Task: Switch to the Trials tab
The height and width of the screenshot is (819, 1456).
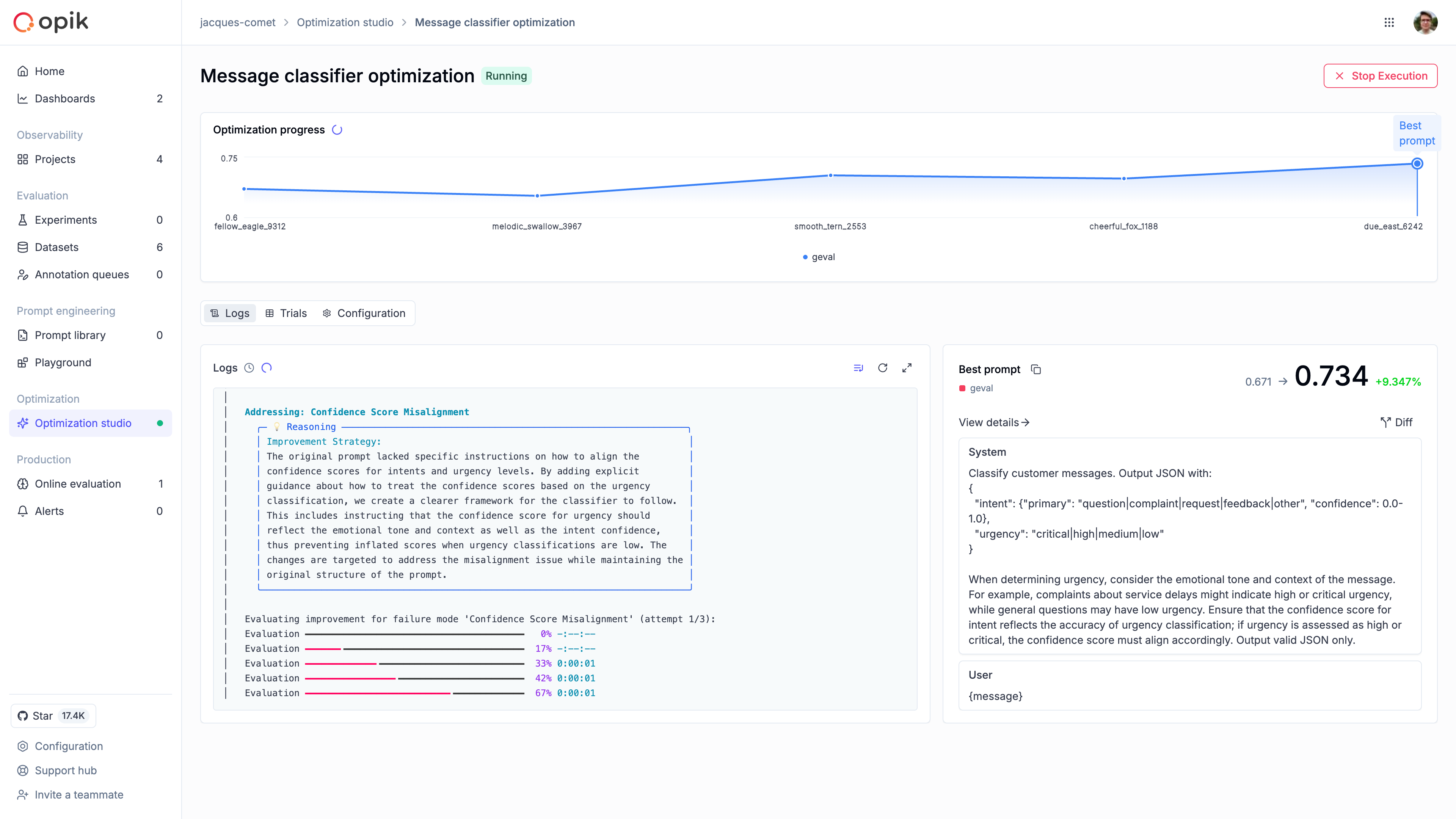Action: point(286,312)
